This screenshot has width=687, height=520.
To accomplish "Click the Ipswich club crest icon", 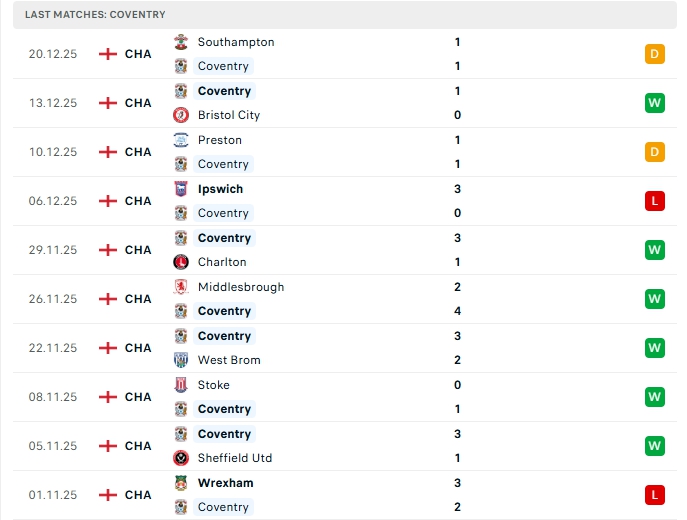I will point(181,189).
